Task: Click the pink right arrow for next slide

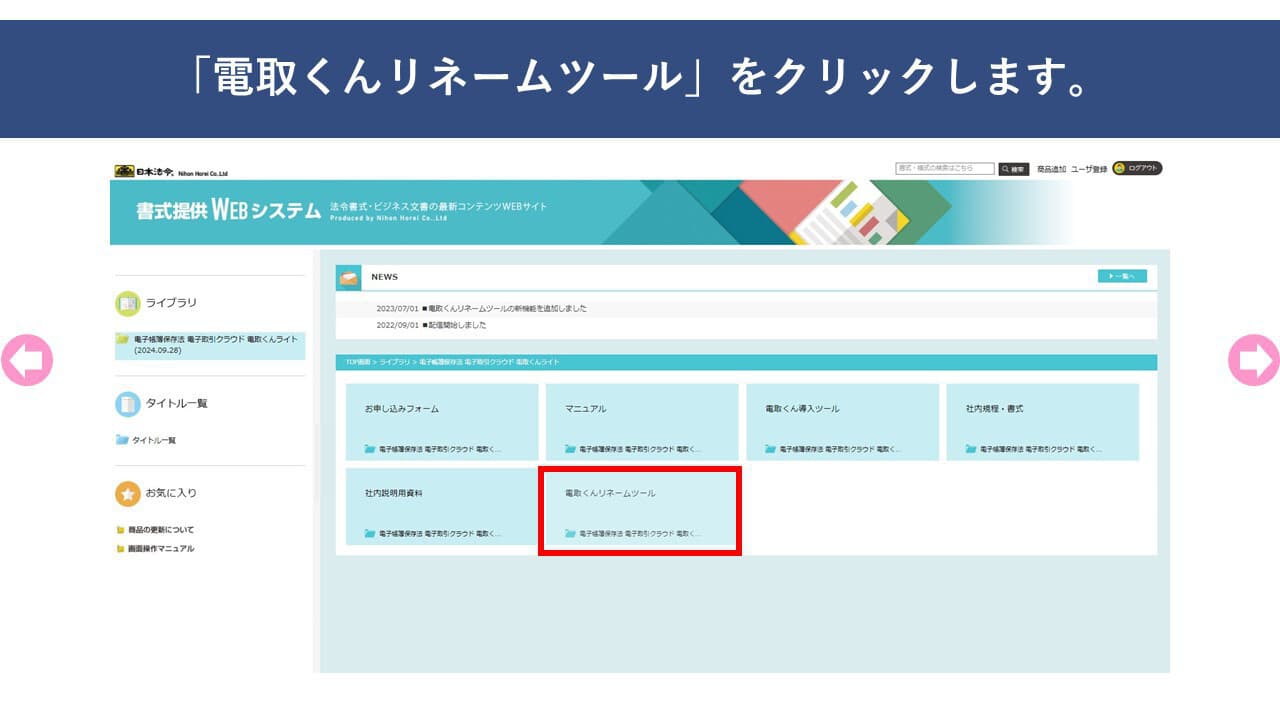Action: coord(1254,360)
